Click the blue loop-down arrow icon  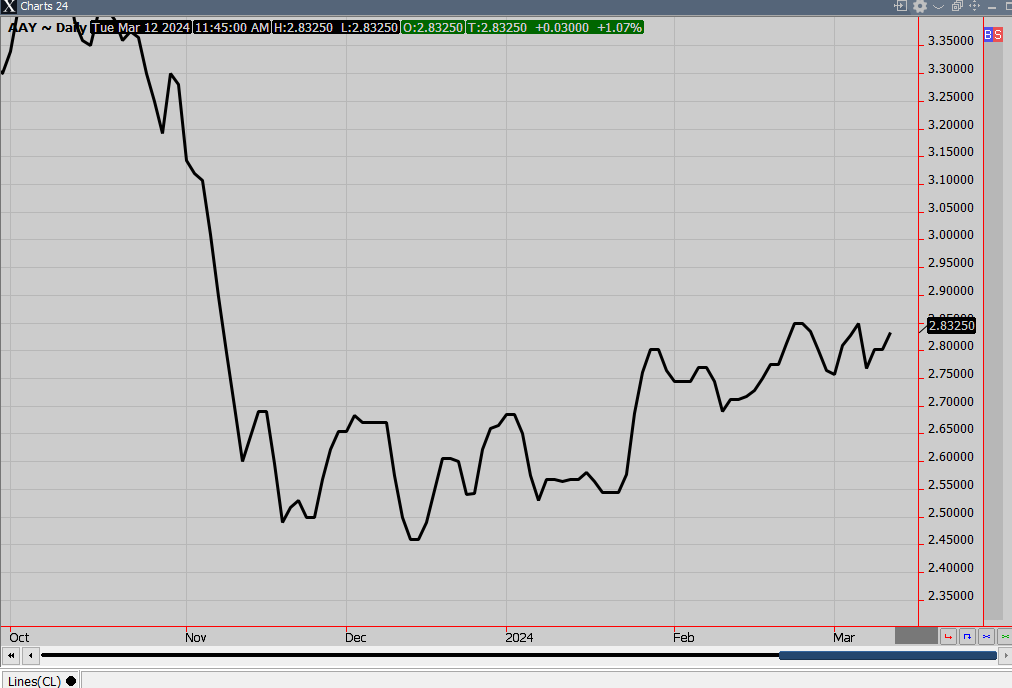click(x=967, y=636)
